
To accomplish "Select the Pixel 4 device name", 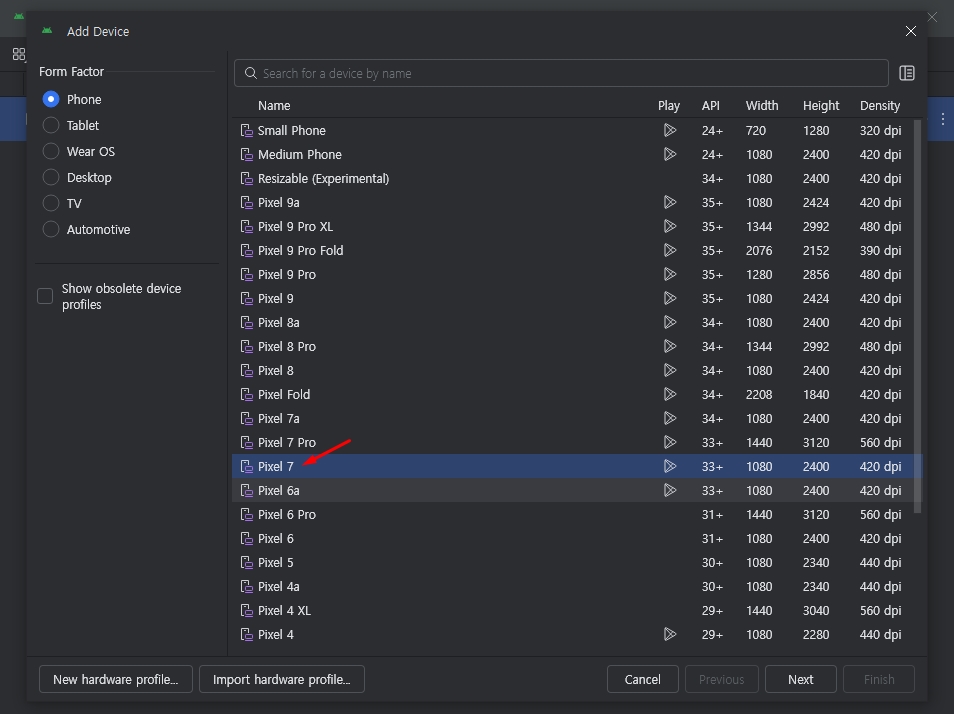I will pos(276,634).
